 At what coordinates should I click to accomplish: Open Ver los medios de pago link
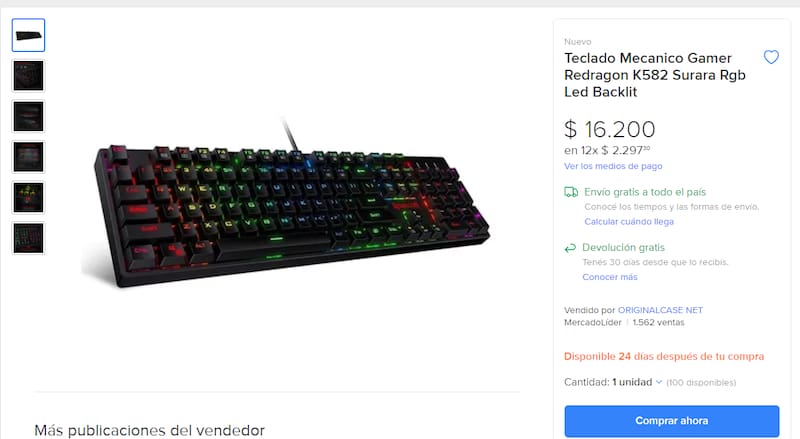point(613,166)
